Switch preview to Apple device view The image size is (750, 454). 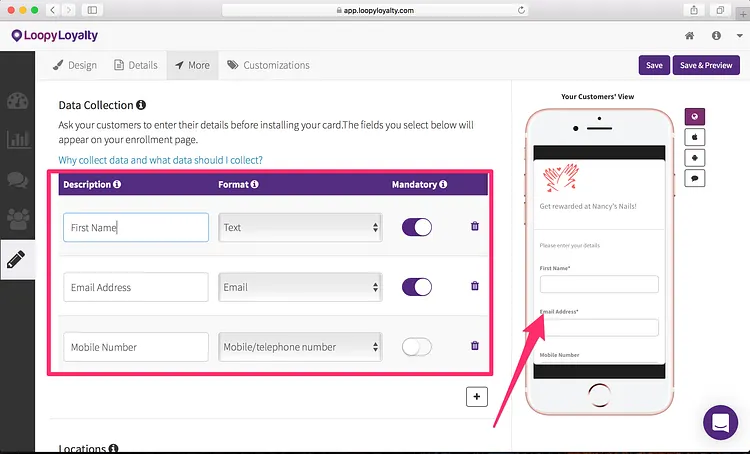pyautogui.click(x=695, y=137)
